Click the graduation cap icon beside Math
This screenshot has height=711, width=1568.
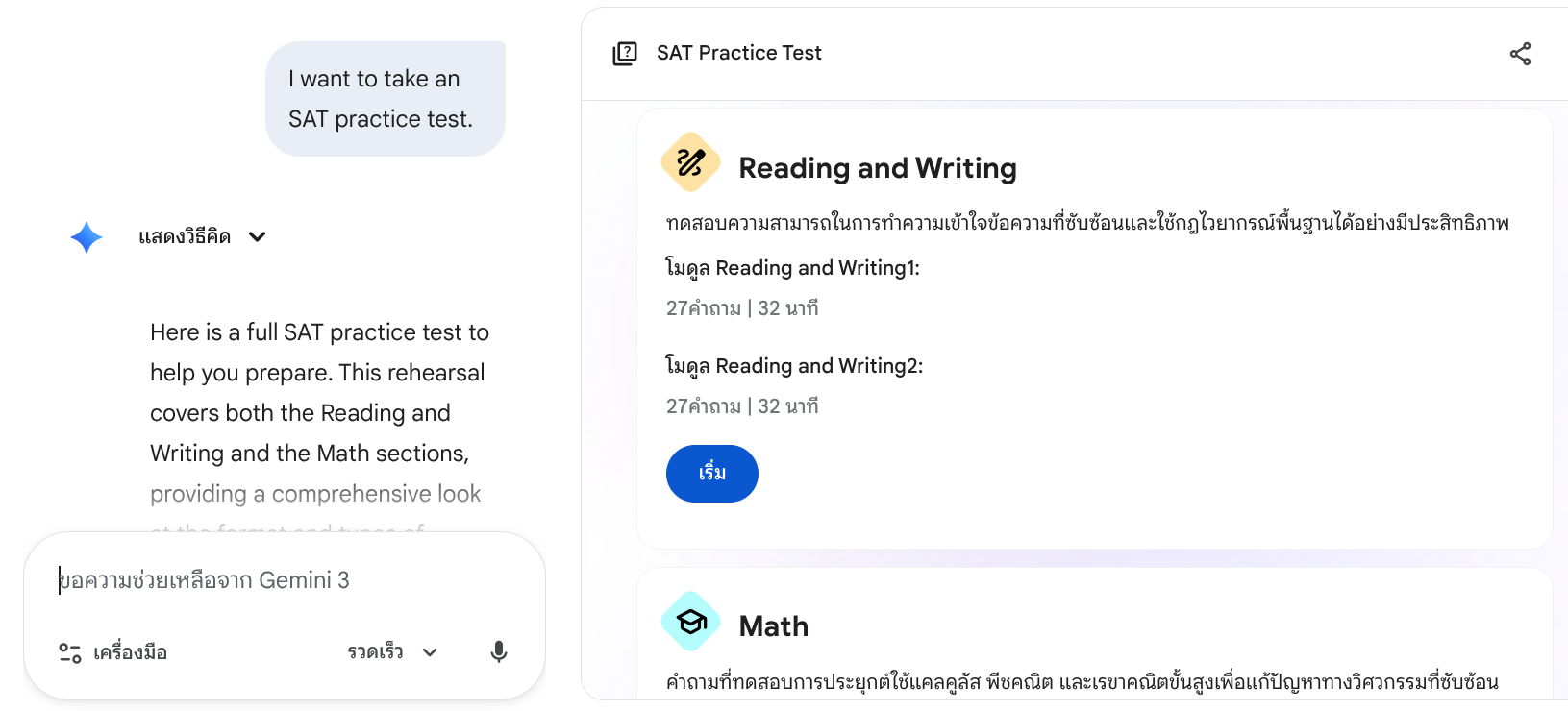(x=690, y=622)
